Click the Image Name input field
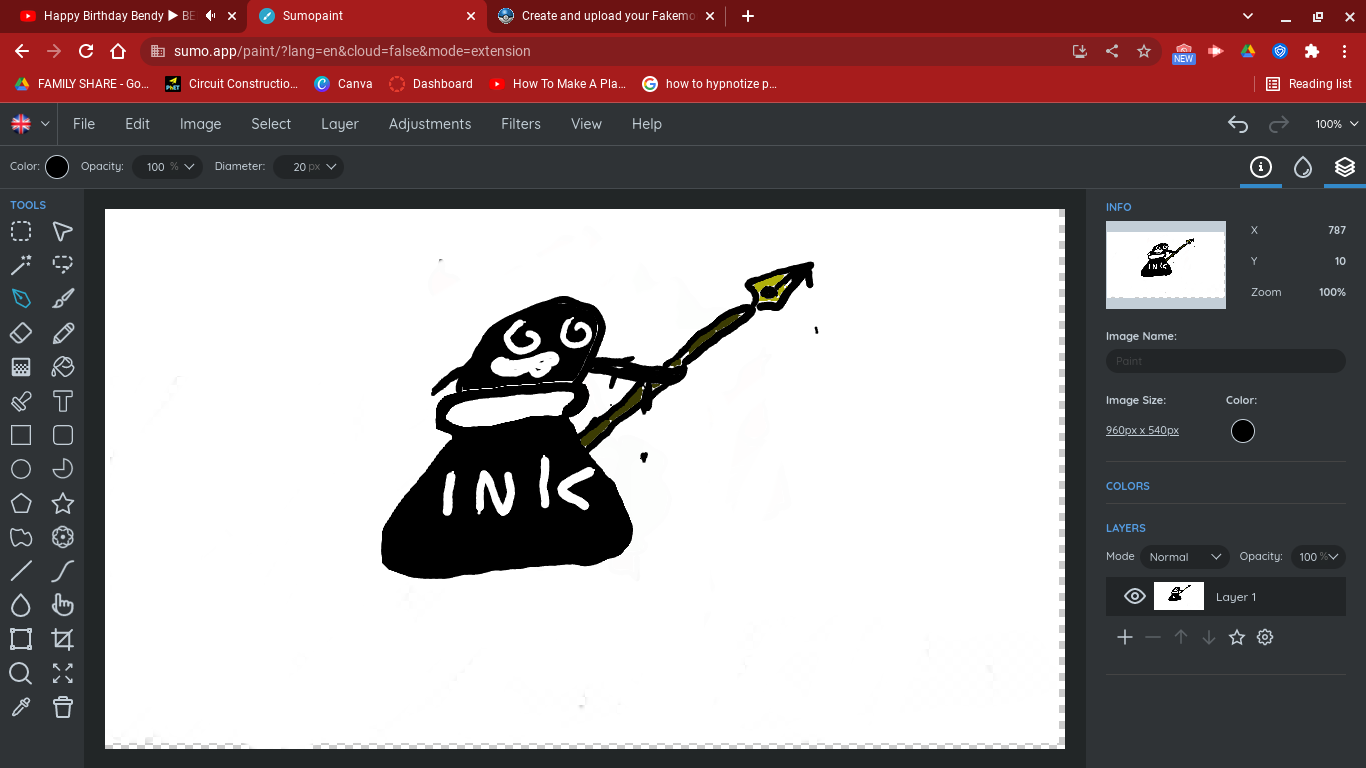 [1226, 361]
